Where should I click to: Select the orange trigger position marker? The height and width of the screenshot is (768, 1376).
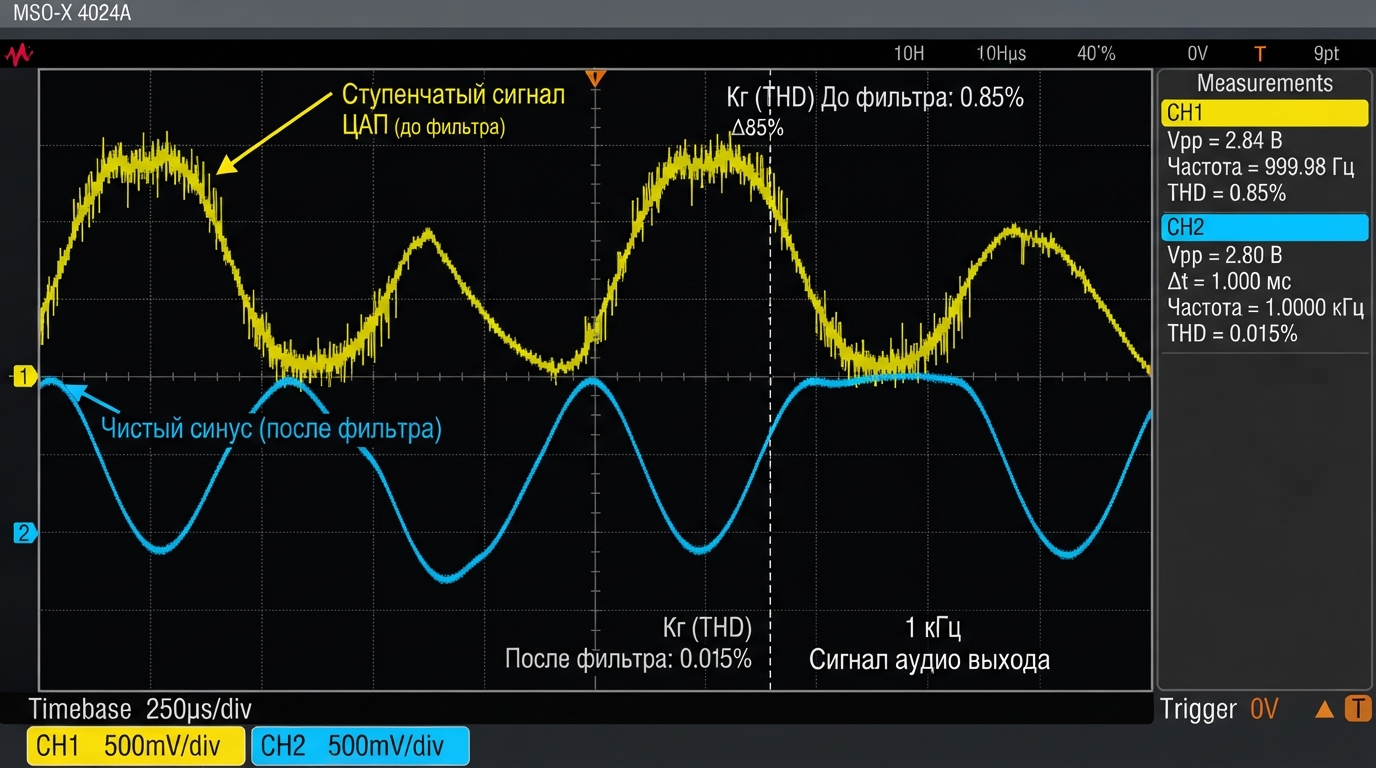595,77
